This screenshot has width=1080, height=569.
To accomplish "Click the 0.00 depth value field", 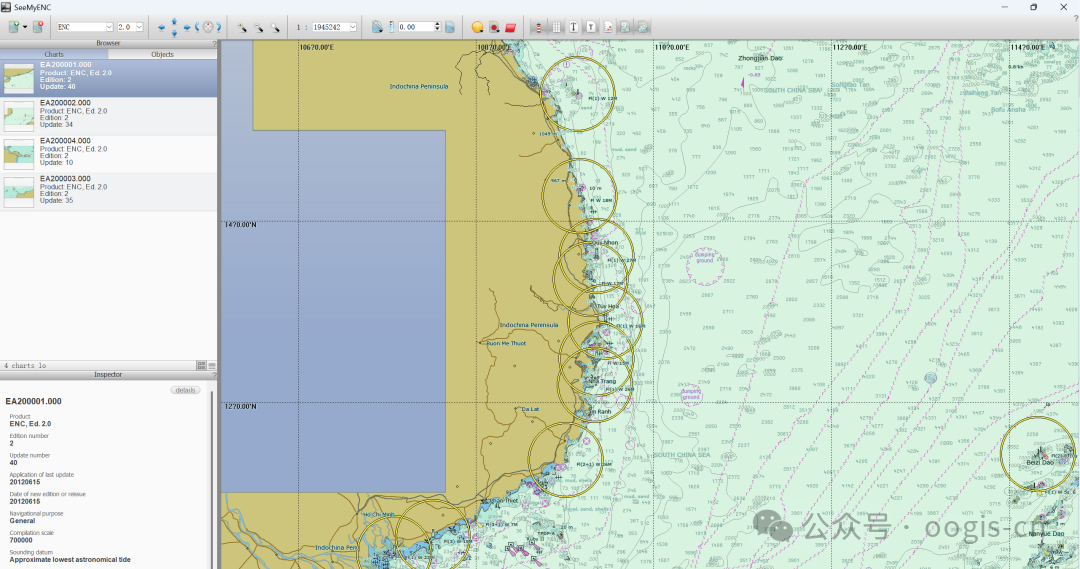I will point(415,27).
